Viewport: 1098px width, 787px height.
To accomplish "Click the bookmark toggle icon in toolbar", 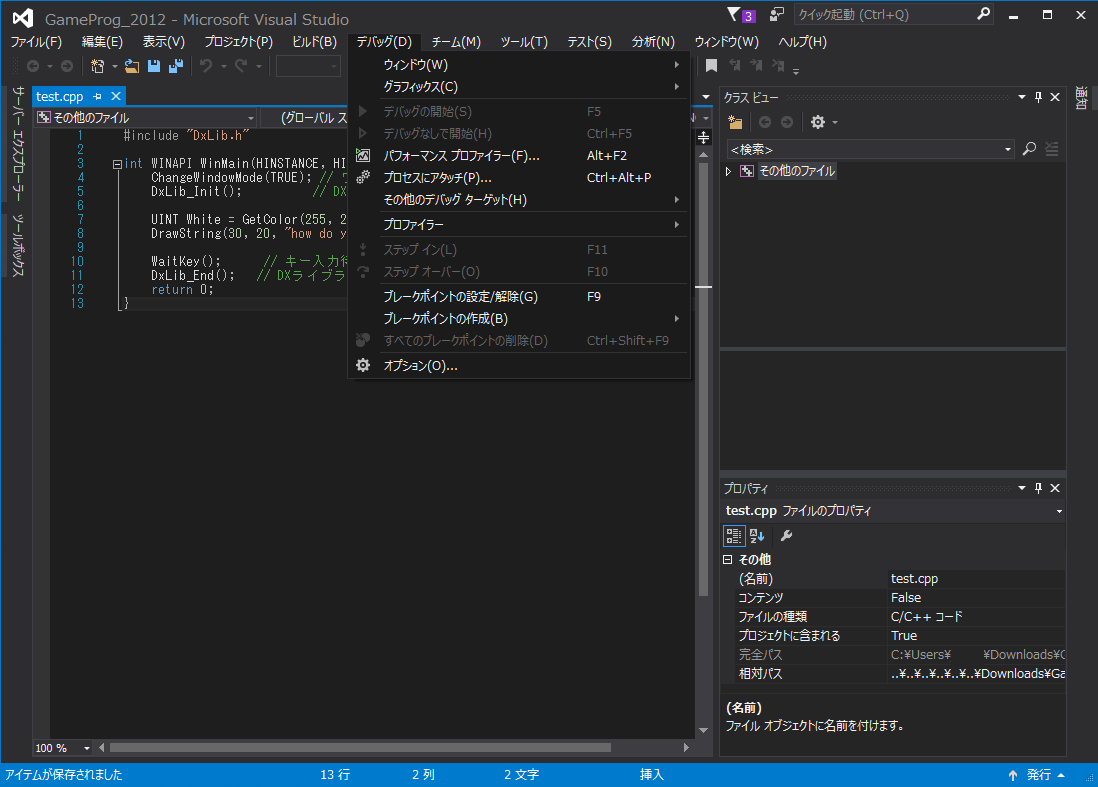I will (x=711, y=66).
